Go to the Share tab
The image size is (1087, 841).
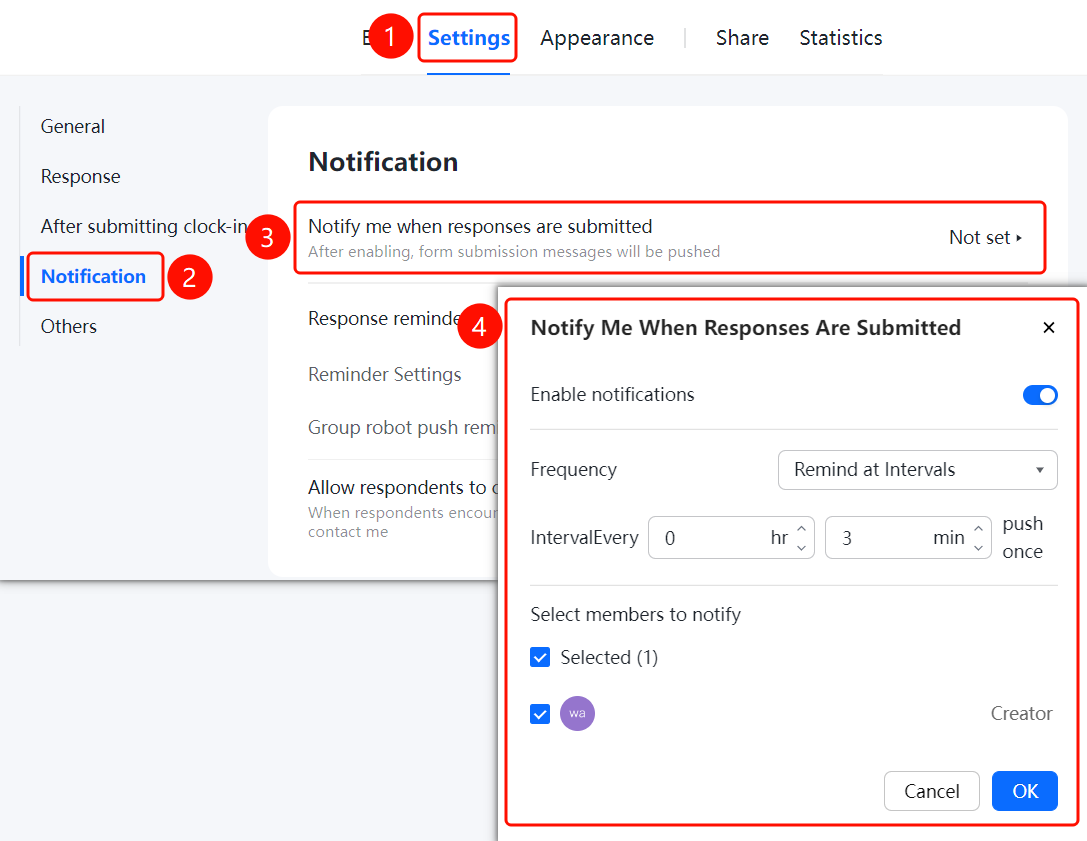coord(742,37)
